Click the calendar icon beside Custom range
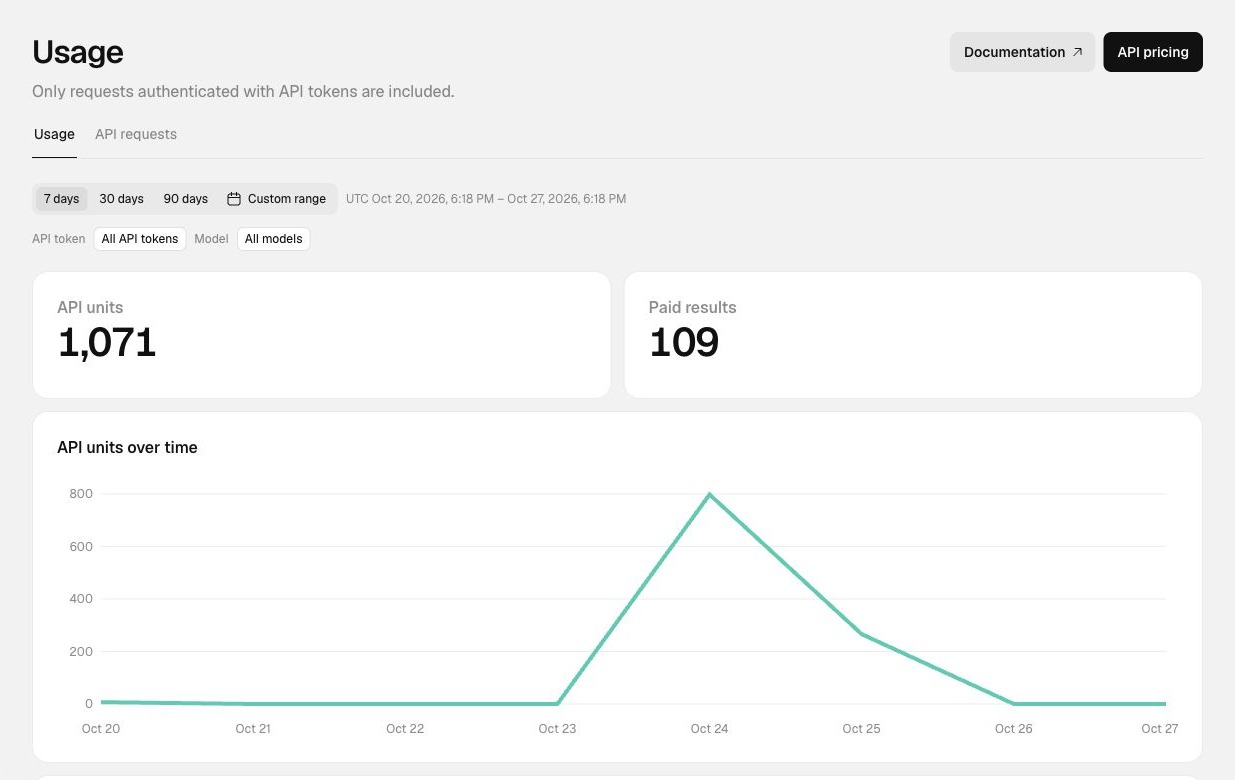Image resolution: width=1235 pixels, height=780 pixels. click(x=234, y=199)
